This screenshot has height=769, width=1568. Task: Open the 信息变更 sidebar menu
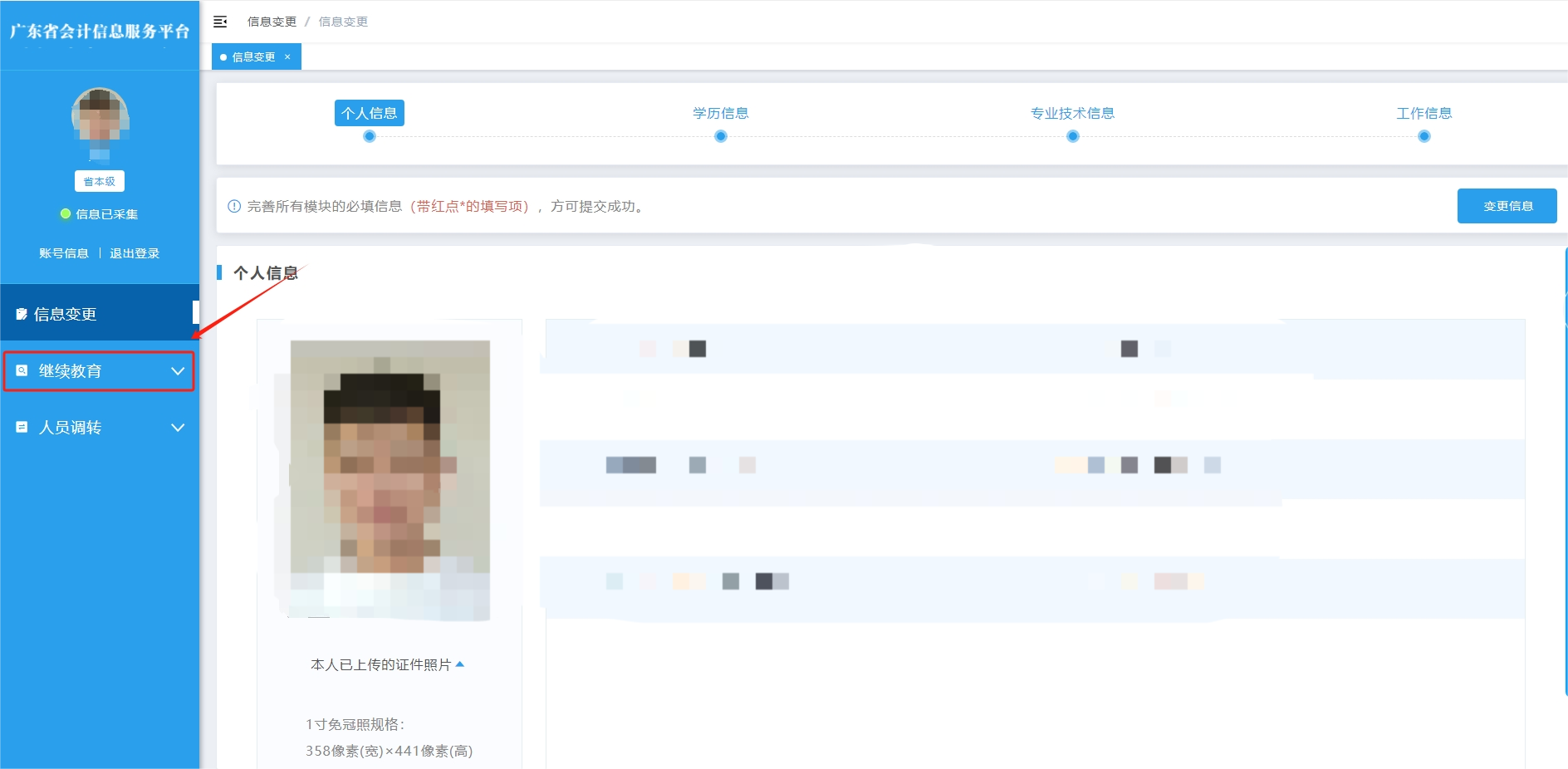(x=100, y=313)
